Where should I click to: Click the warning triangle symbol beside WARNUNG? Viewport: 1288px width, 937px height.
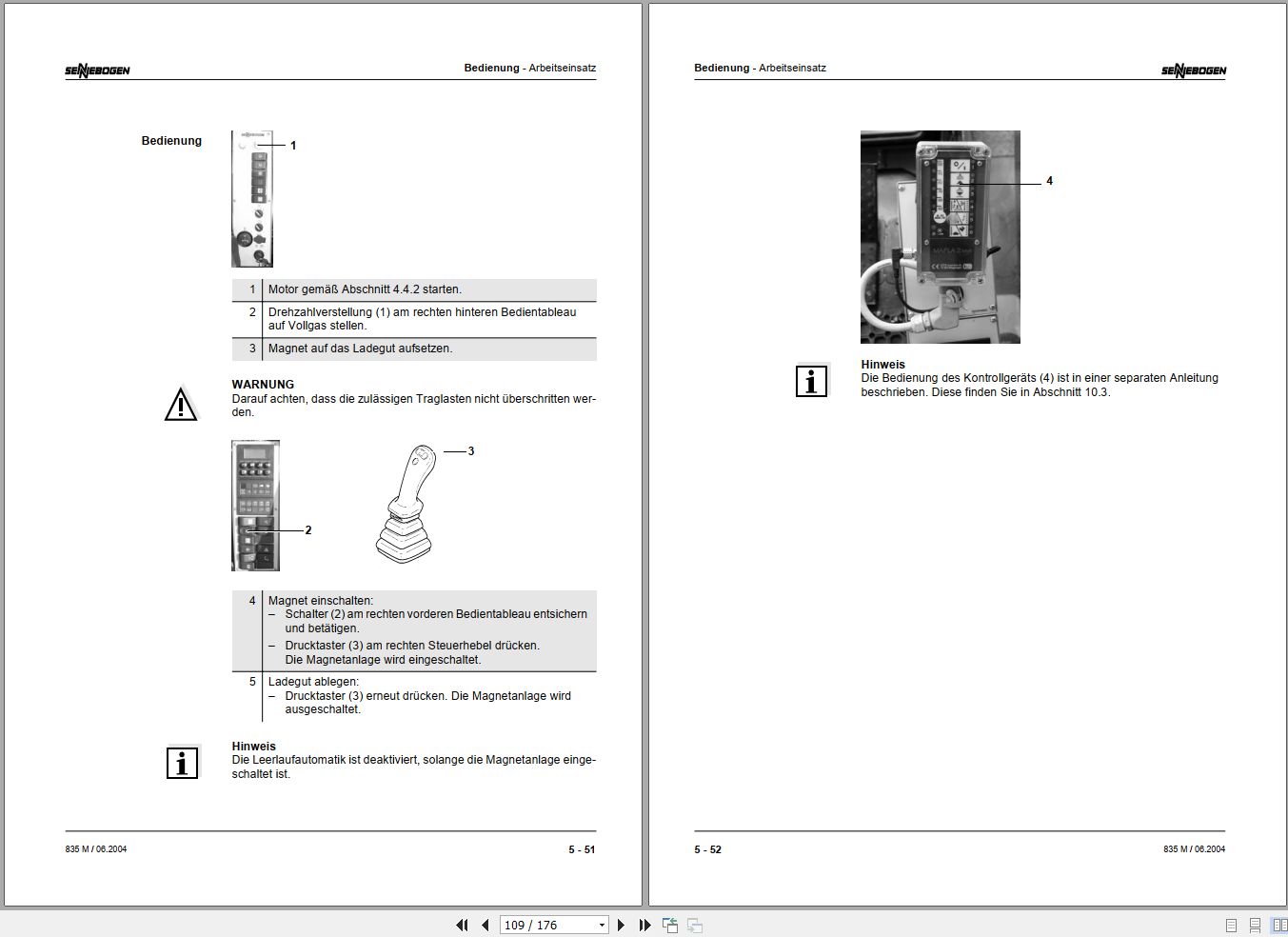pos(180,404)
